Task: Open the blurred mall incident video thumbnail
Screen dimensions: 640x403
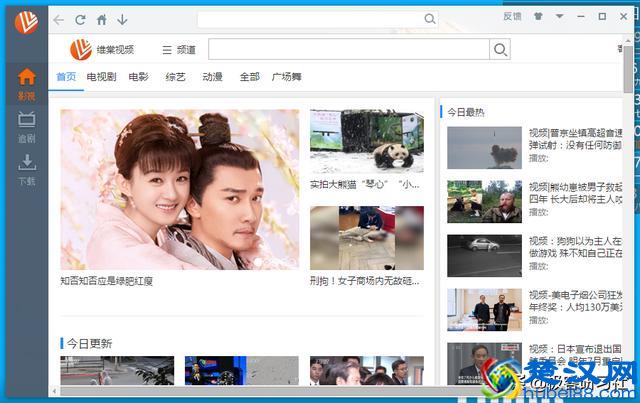Action: click(367, 238)
